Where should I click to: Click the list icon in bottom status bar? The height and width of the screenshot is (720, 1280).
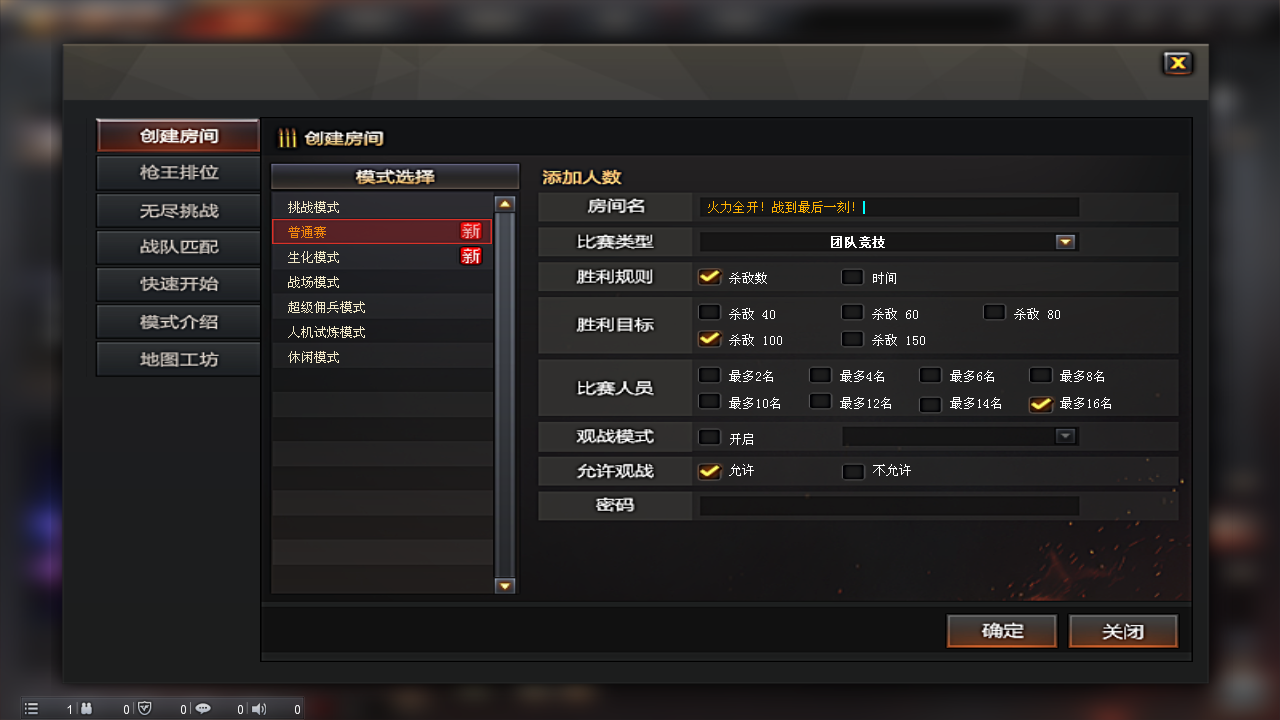coord(31,709)
